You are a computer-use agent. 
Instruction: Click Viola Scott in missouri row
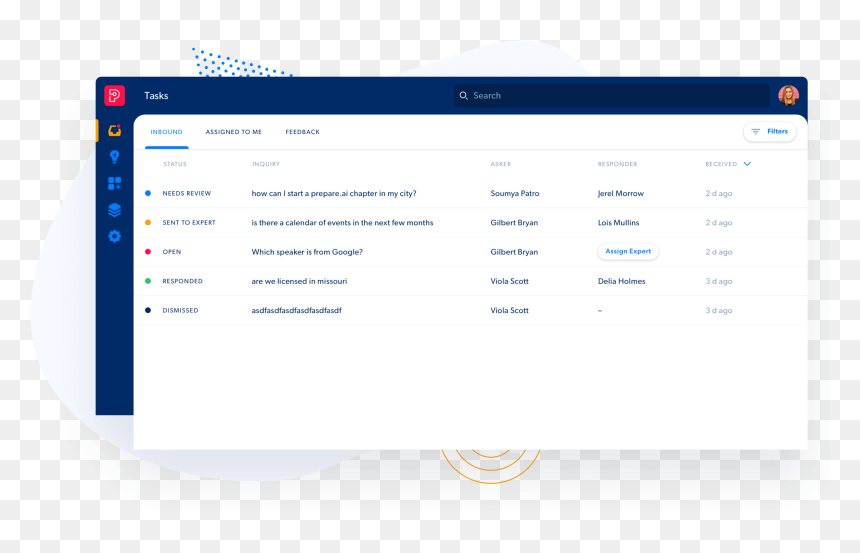[509, 281]
